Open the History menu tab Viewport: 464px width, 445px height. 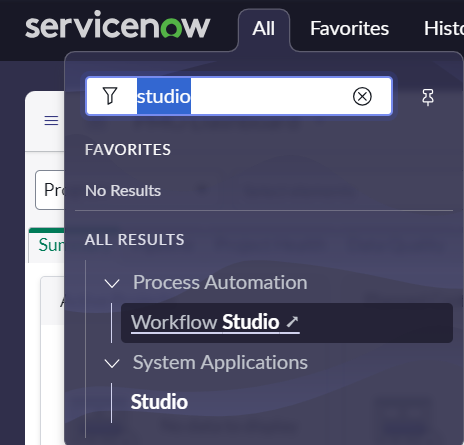444,29
